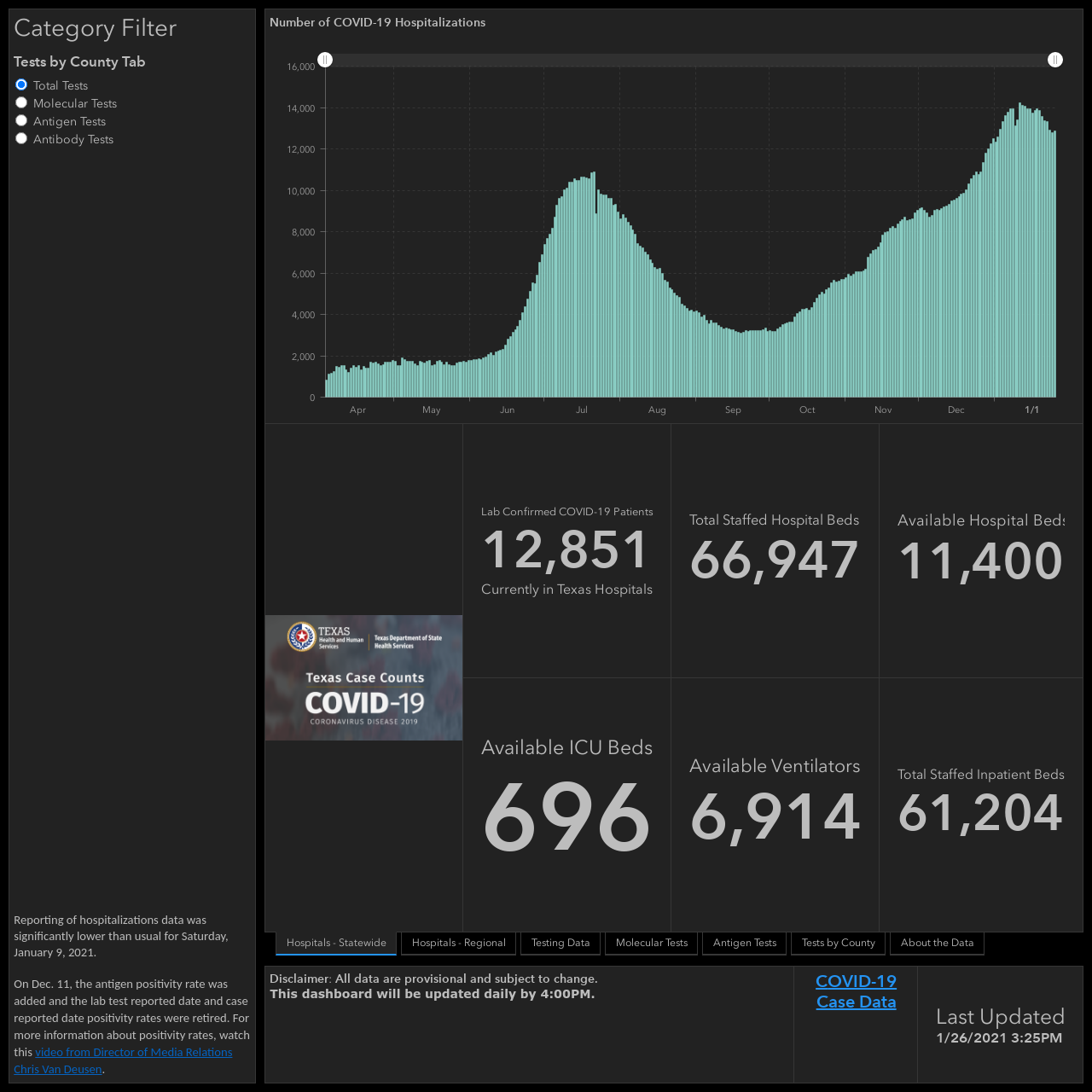Open the About the Data tab
Screen dimensions: 1092x1092
tap(937, 943)
